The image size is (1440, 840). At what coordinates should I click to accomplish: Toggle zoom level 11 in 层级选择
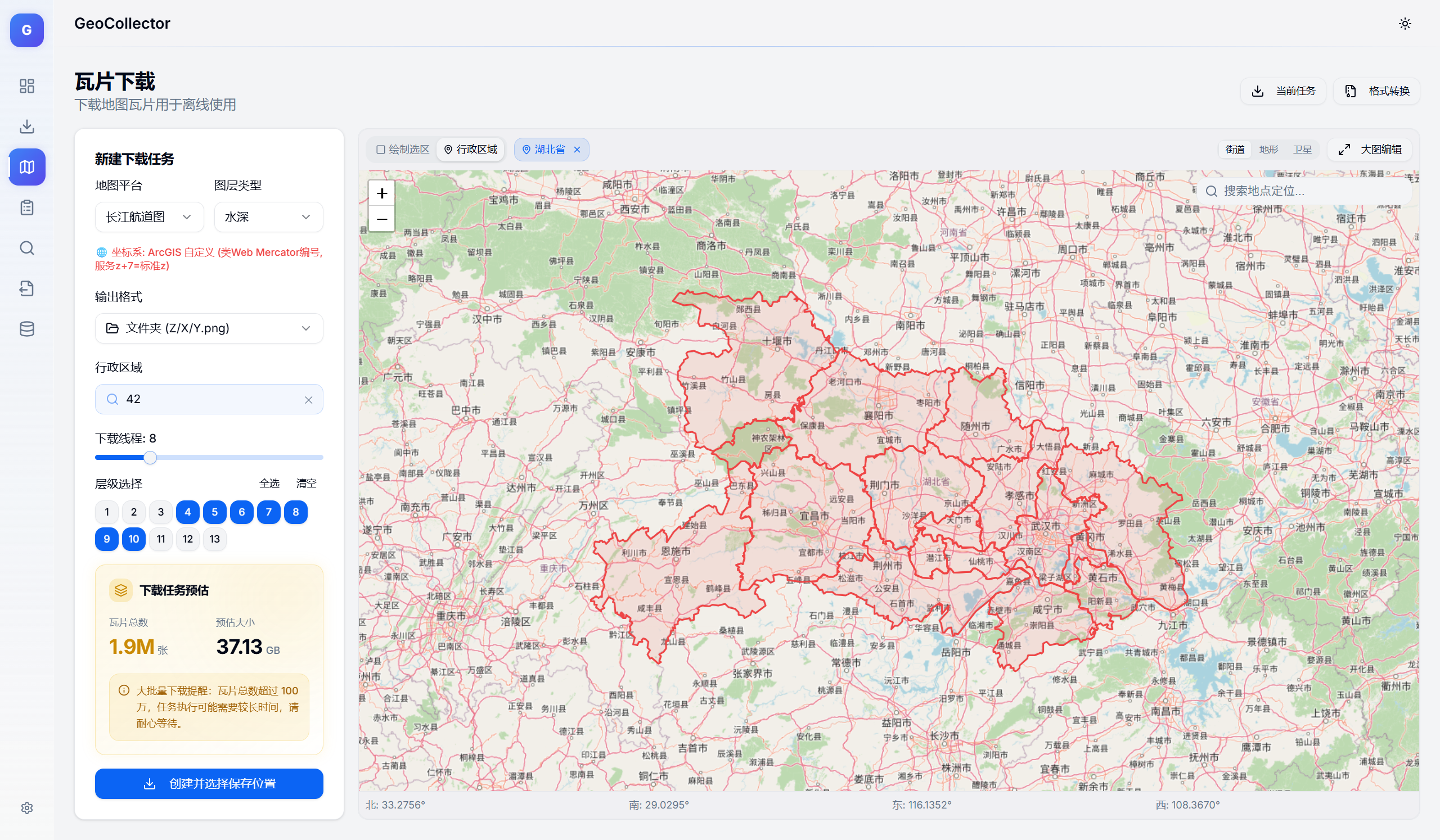(x=160, y=539)
